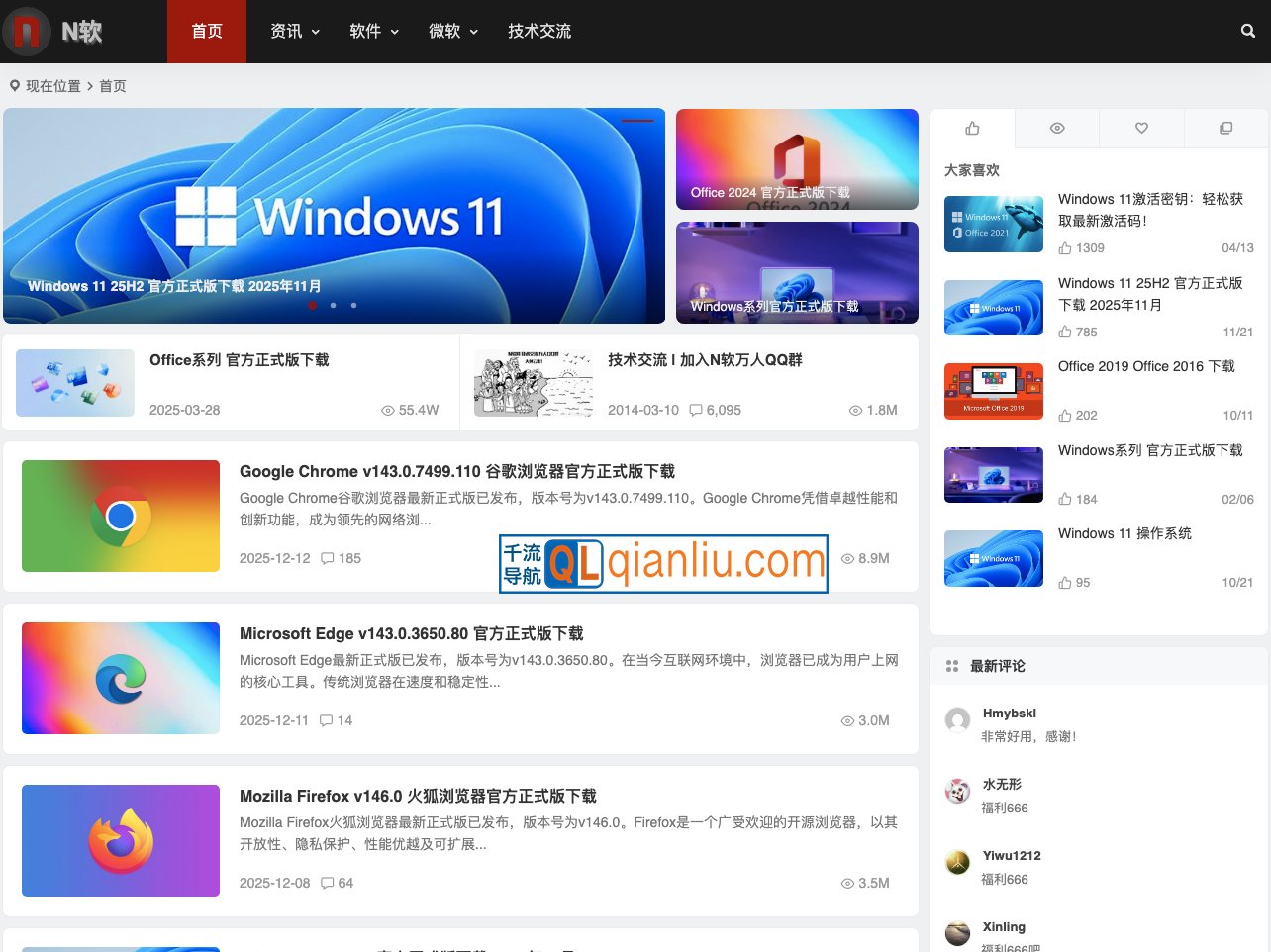Select the first carousel dot

313,306
